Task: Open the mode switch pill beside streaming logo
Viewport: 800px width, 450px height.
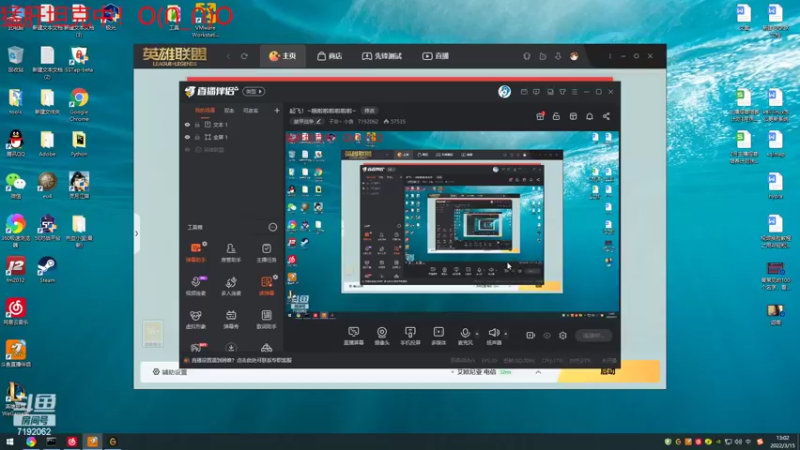Action: click(x=254, y=91)
